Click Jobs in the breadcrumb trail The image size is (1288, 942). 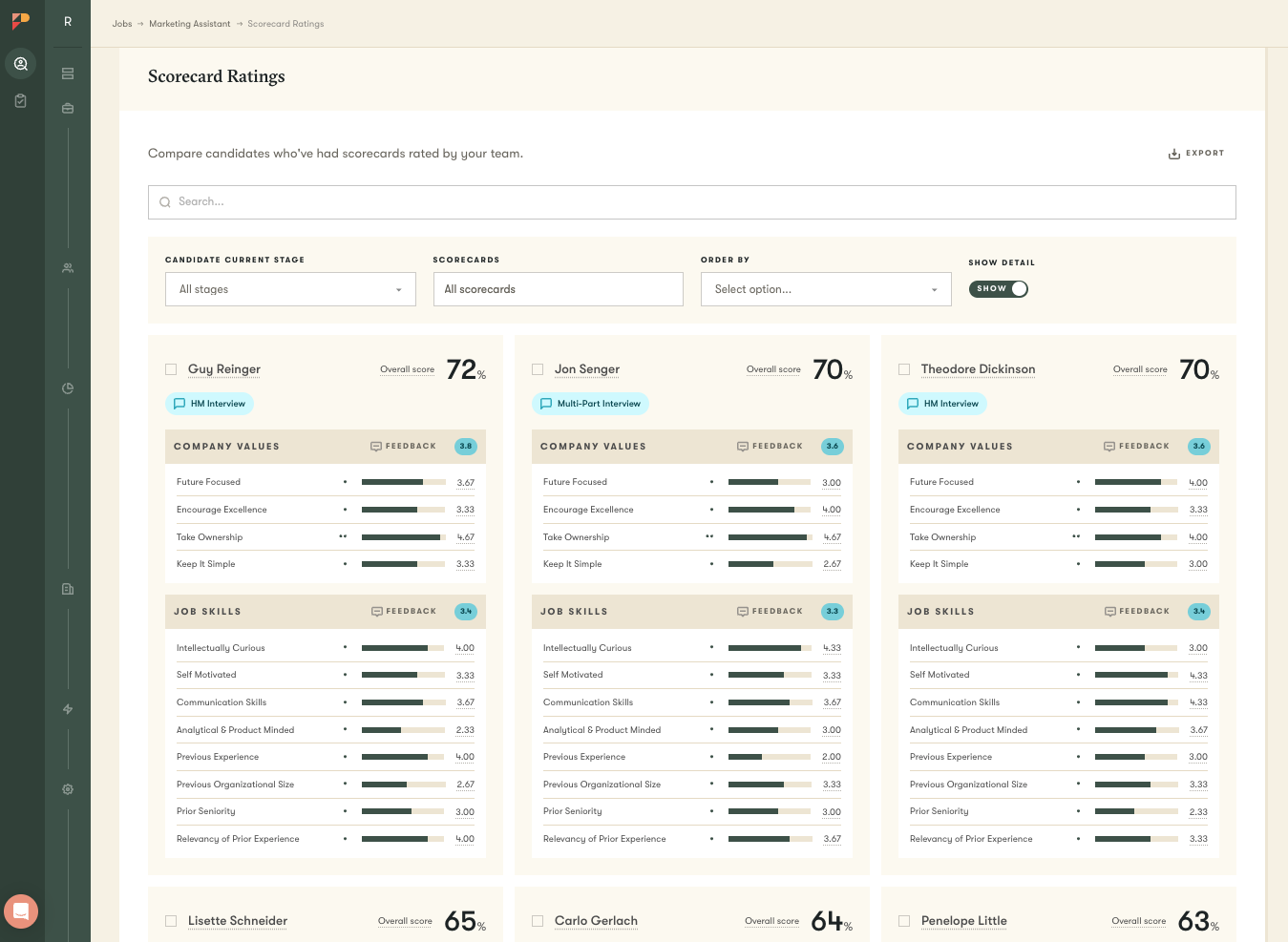[x=122, y=24]
